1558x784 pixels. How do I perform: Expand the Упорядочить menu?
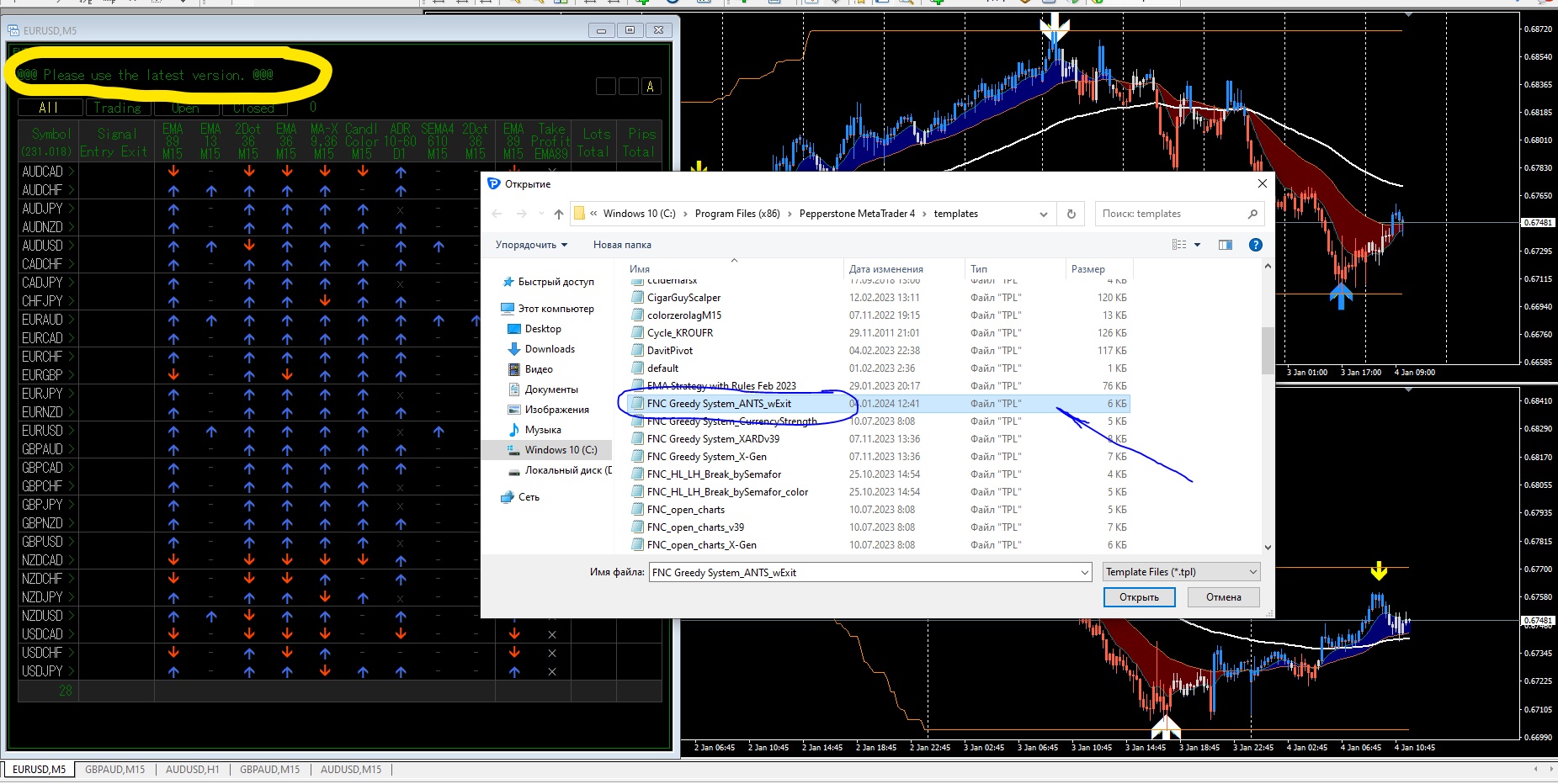click(x=531, y=245)
